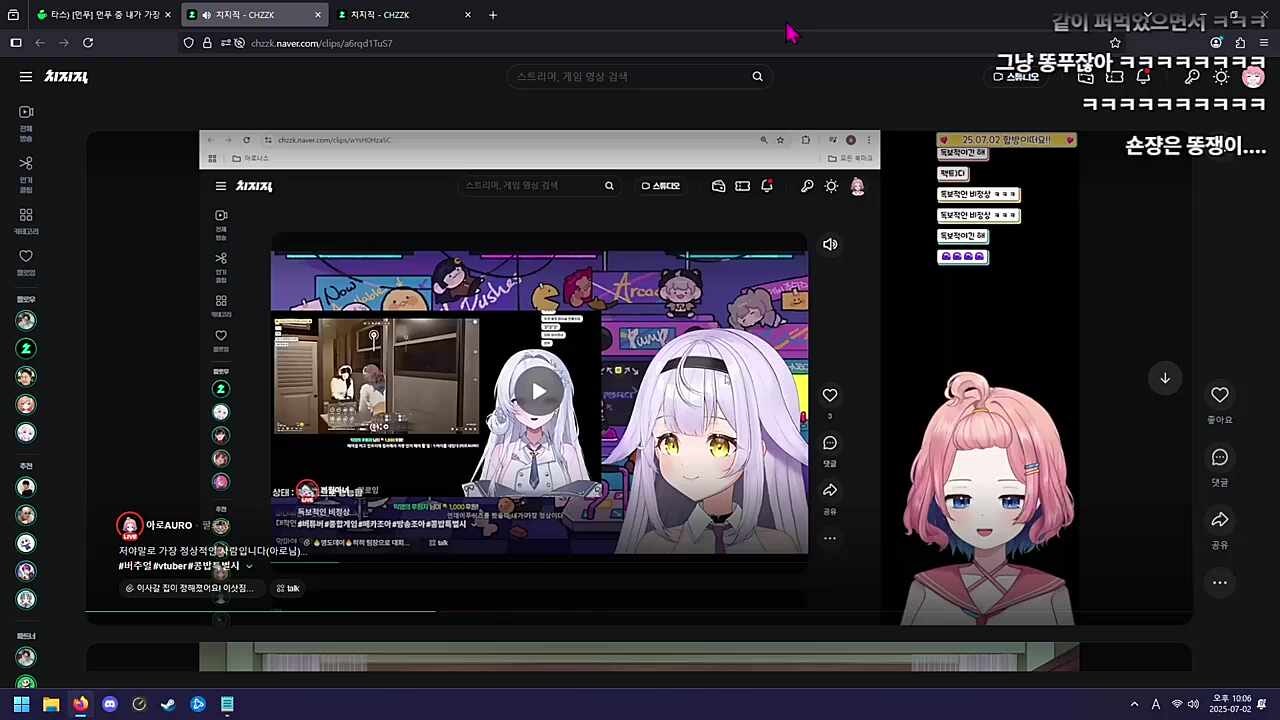Open the green CHZZK logo channel in following list

click(x=26, y=348)
